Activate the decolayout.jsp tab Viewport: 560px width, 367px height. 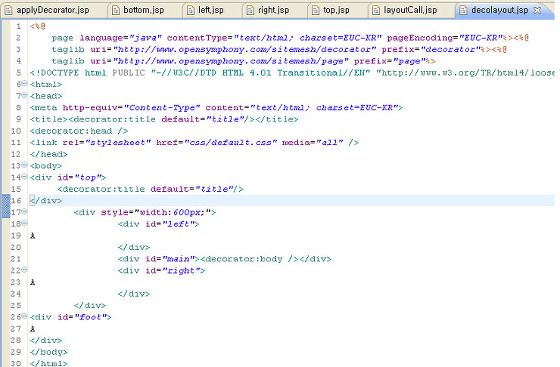(499, 10)
